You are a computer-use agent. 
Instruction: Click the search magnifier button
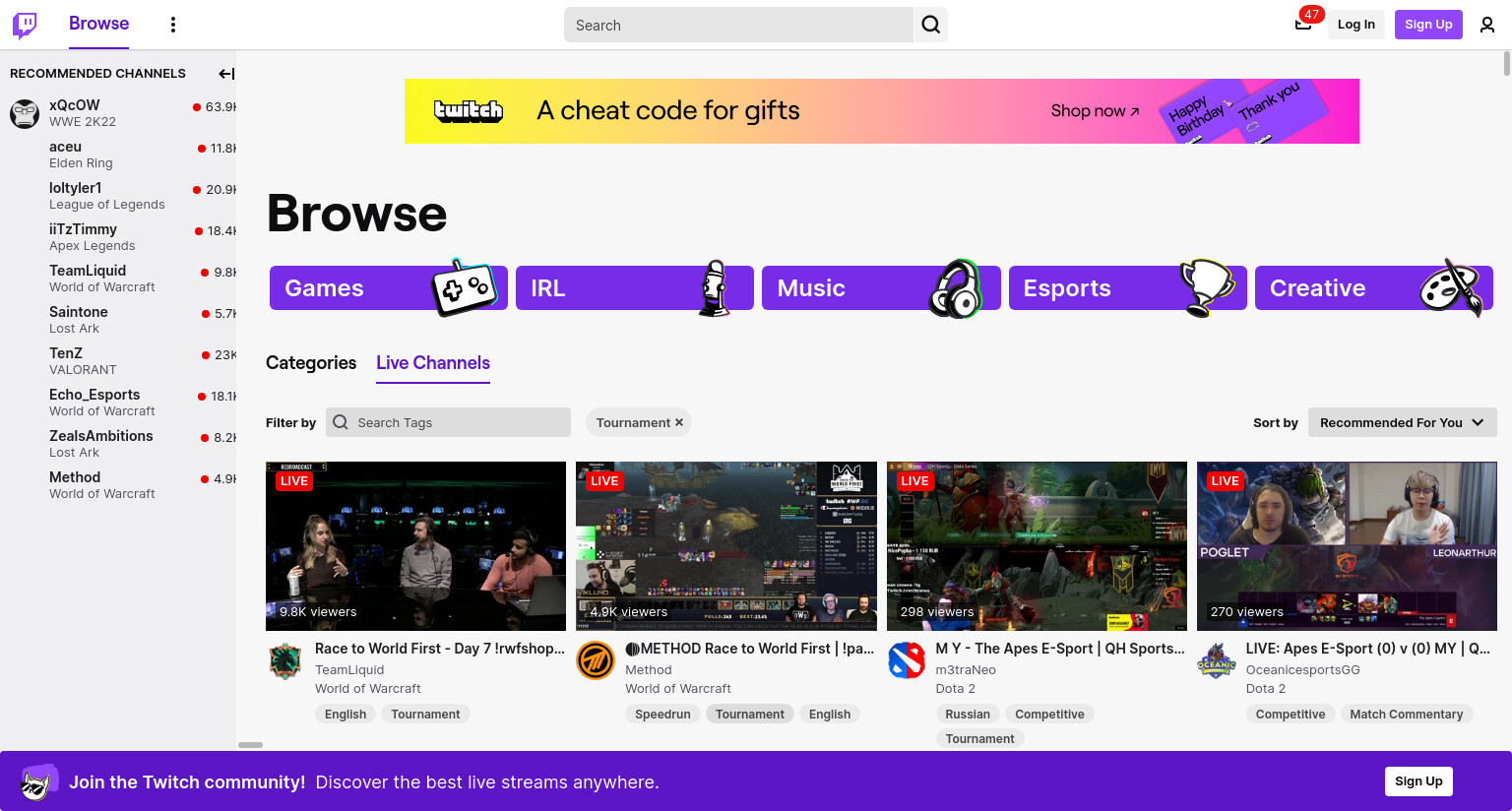(931, 25)
